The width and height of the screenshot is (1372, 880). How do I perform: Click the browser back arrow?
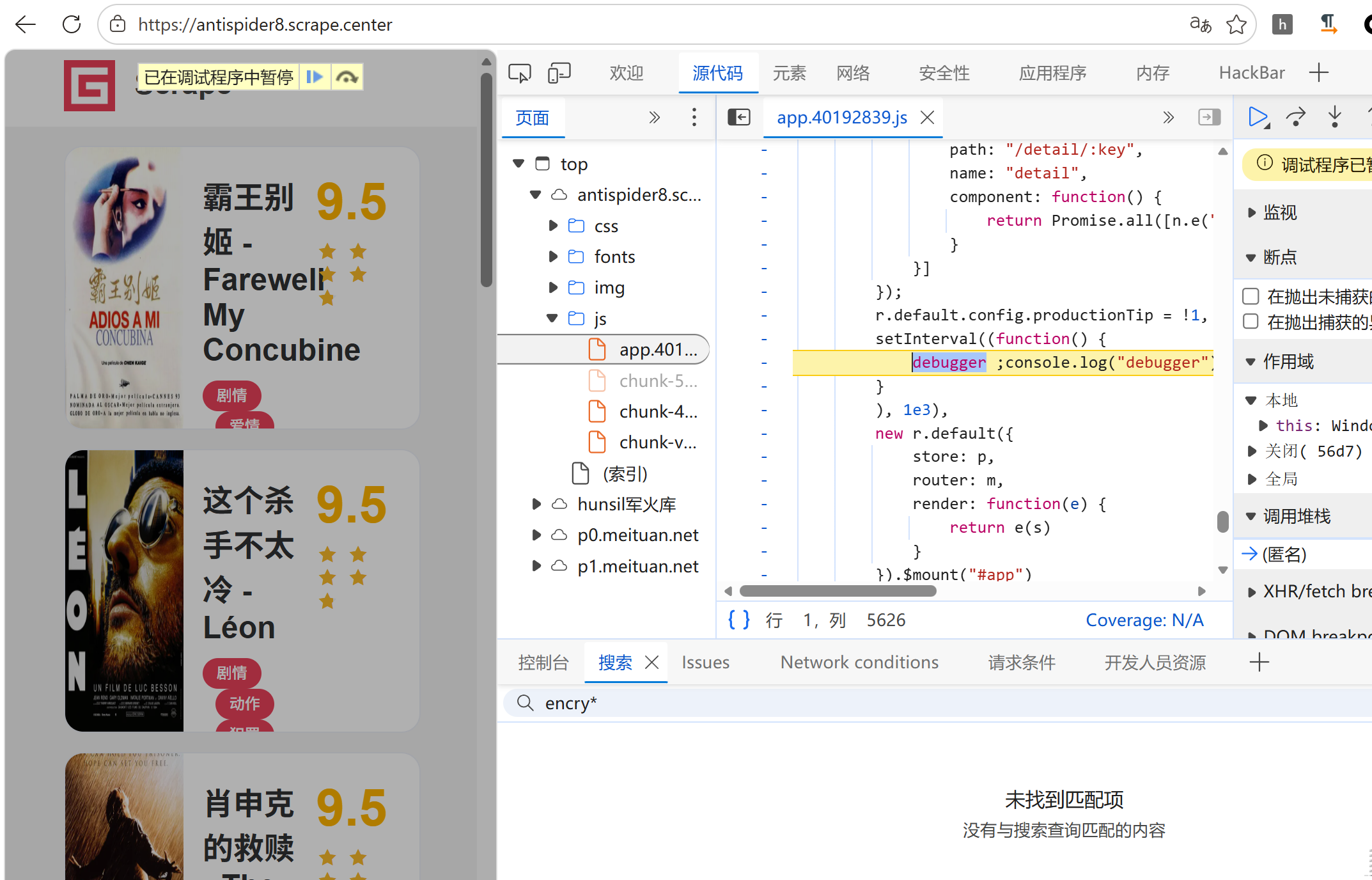pos(26,24)
